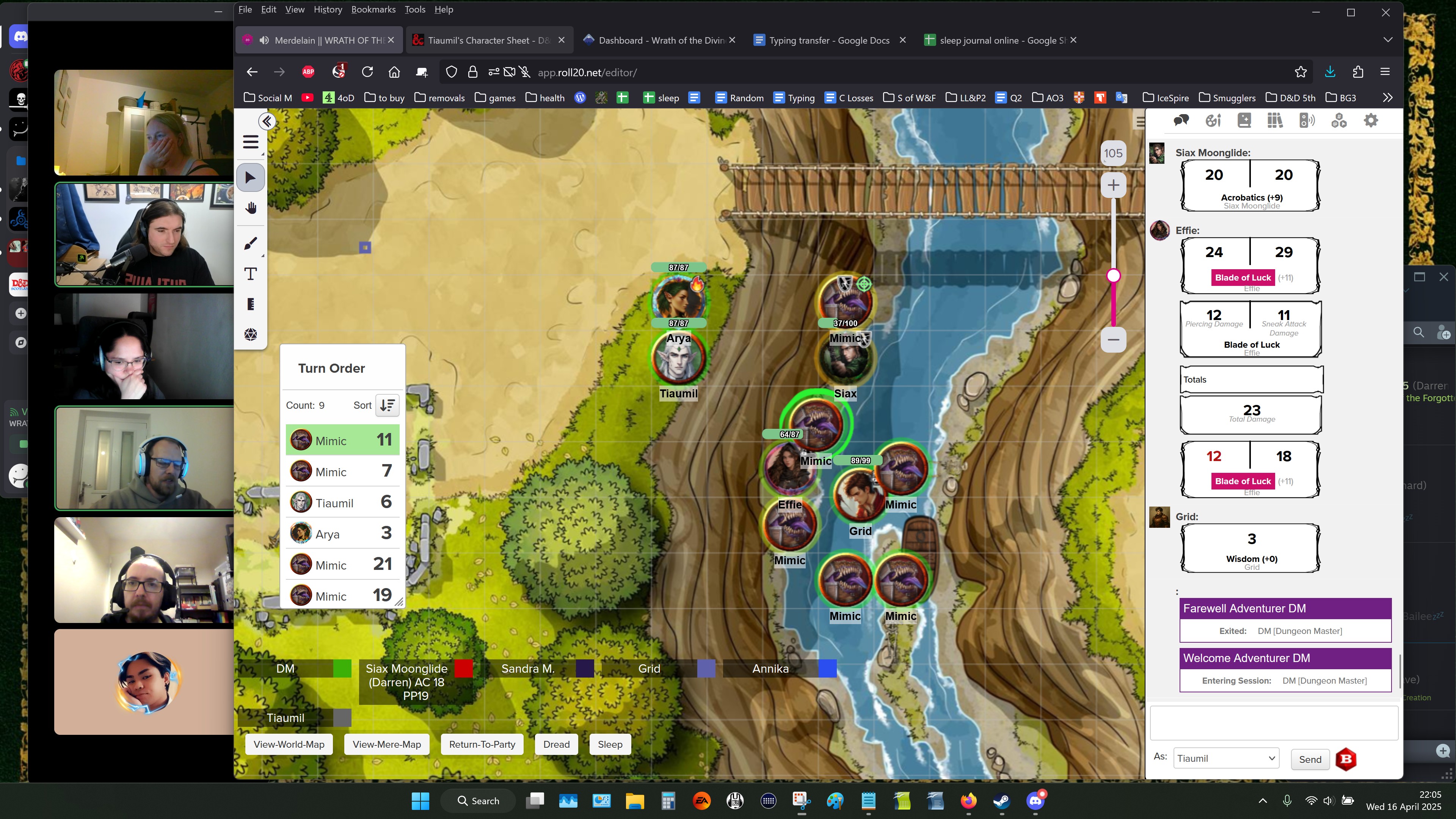Open the Compendium tab in sidebar
The image size is (1456, 819).
click(1274, 121)
